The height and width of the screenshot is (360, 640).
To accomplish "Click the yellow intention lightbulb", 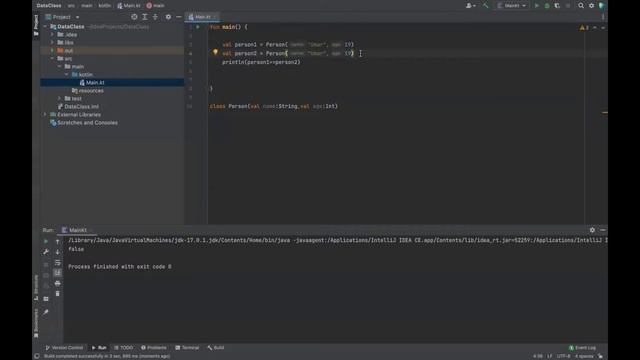I will (215, 52).
